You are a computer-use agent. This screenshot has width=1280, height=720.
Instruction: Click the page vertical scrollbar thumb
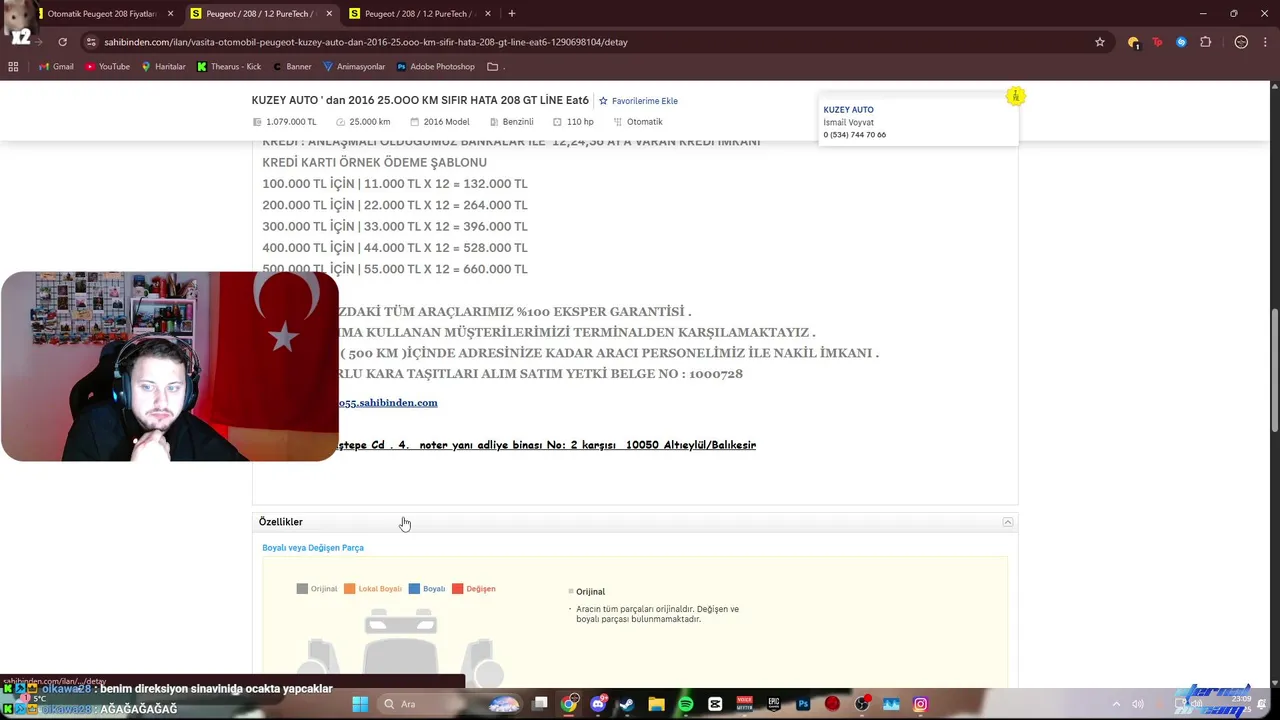1275,370
